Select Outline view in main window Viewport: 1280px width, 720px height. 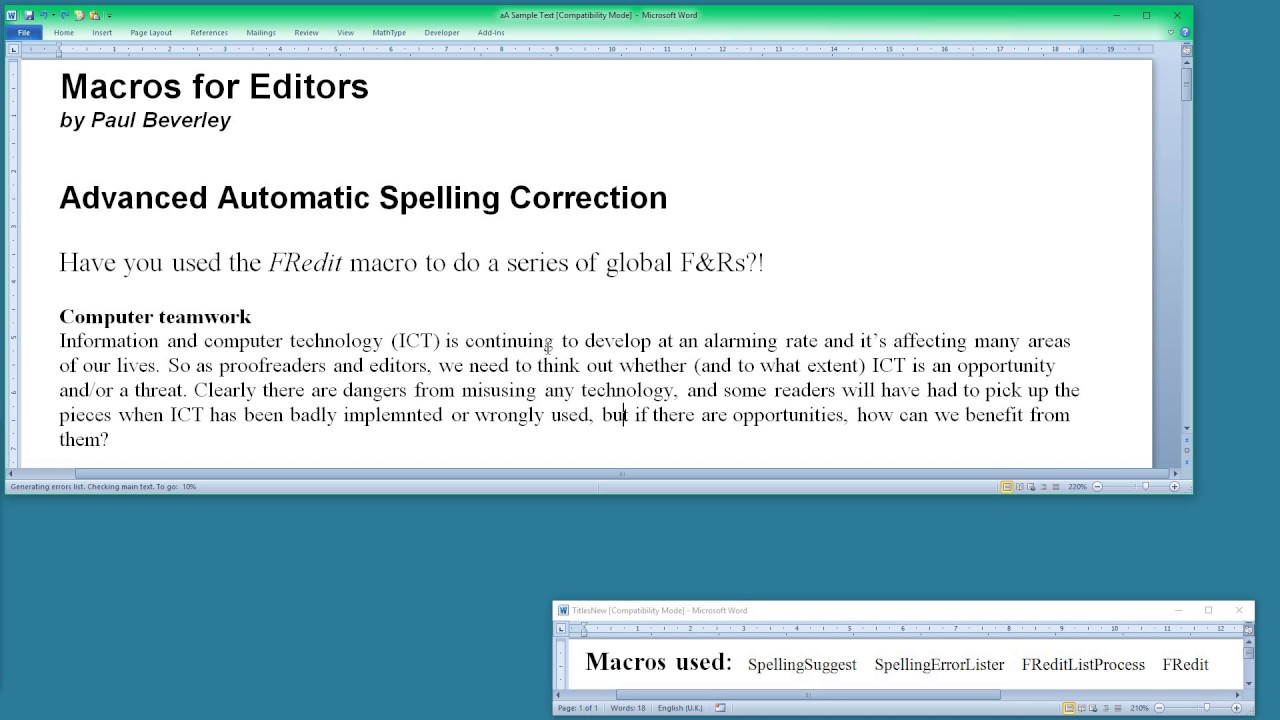point(1044,487)
